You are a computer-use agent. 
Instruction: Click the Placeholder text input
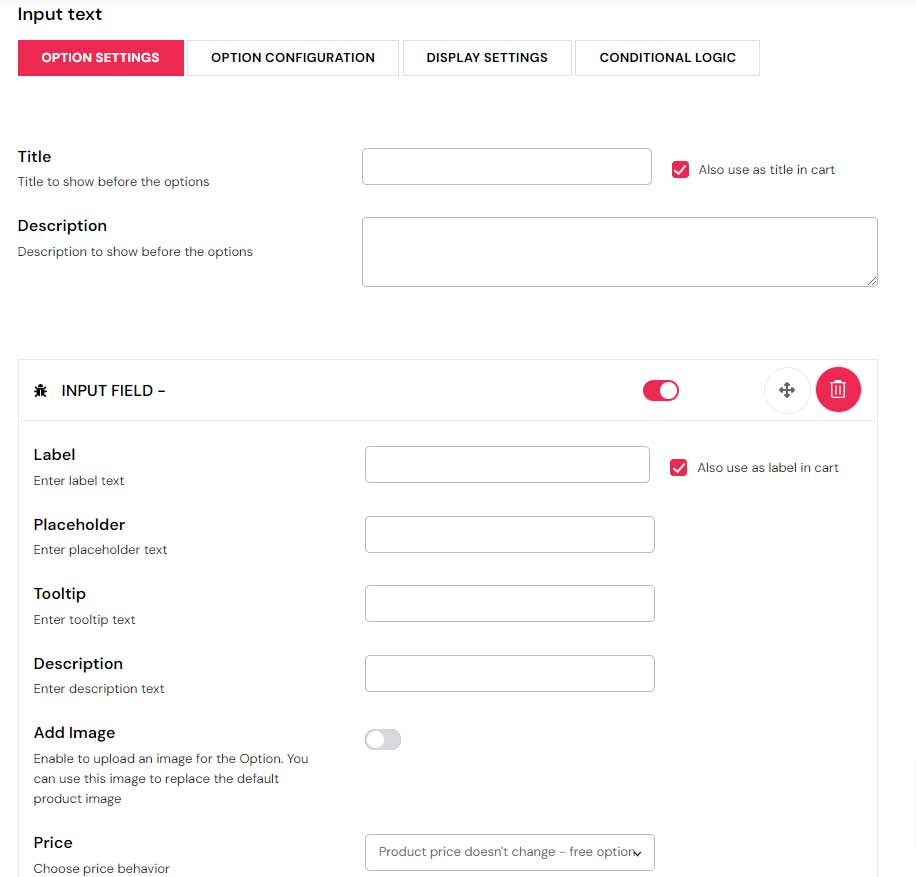pos(509,535)
